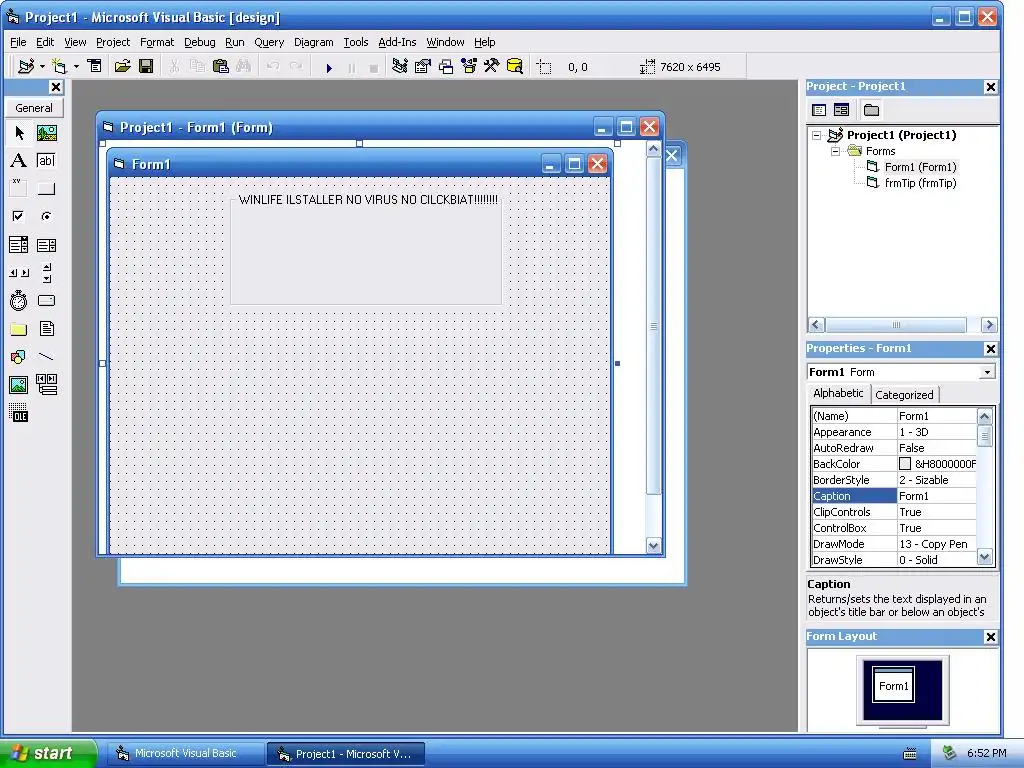This screenshot has width=1024, height=768.
Task: Select the DirListBox folder tool
Action: pyautogui.click(x=19, y=329)
